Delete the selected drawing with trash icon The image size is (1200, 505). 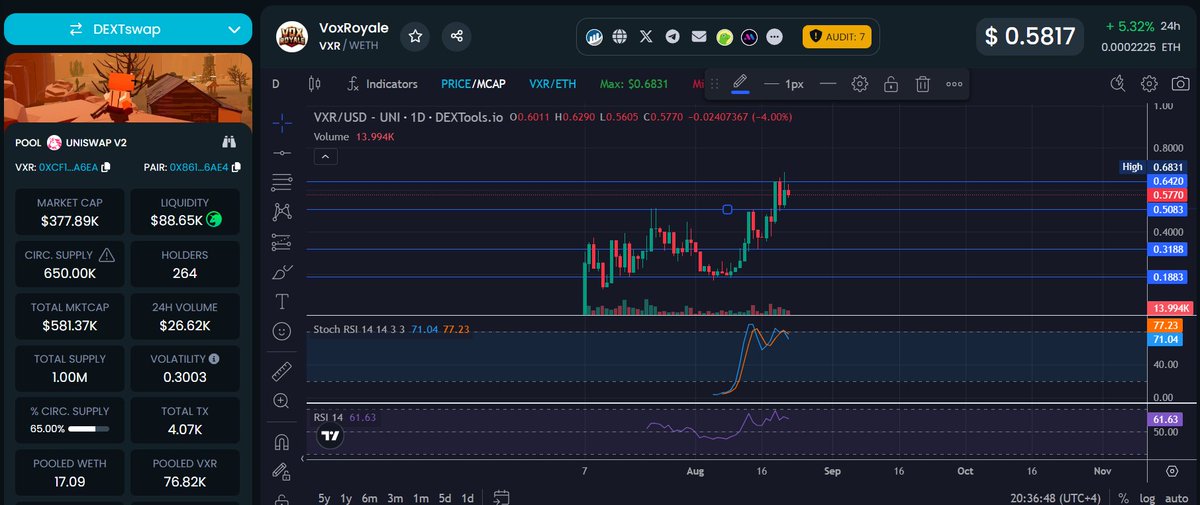tap(923, 84)
